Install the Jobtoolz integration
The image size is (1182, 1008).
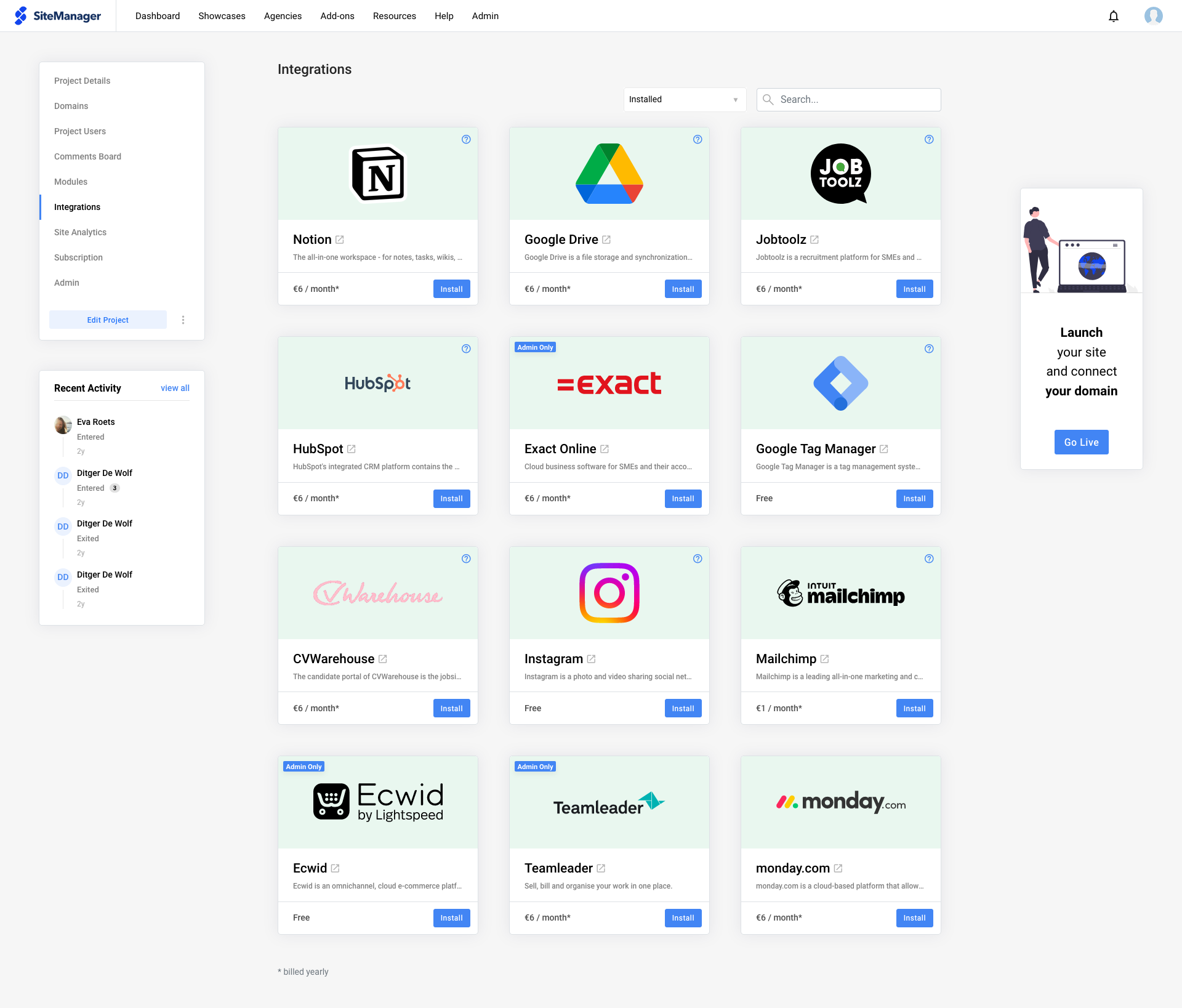pyautogui.click(x=914, y=289)
